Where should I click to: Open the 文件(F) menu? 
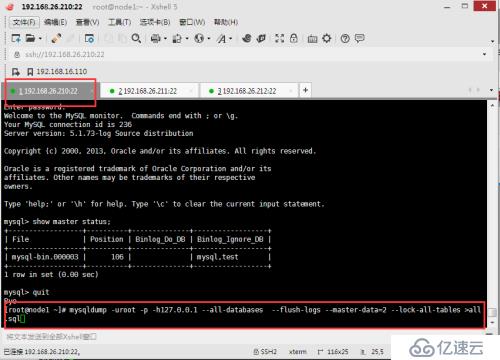point(24,22)
